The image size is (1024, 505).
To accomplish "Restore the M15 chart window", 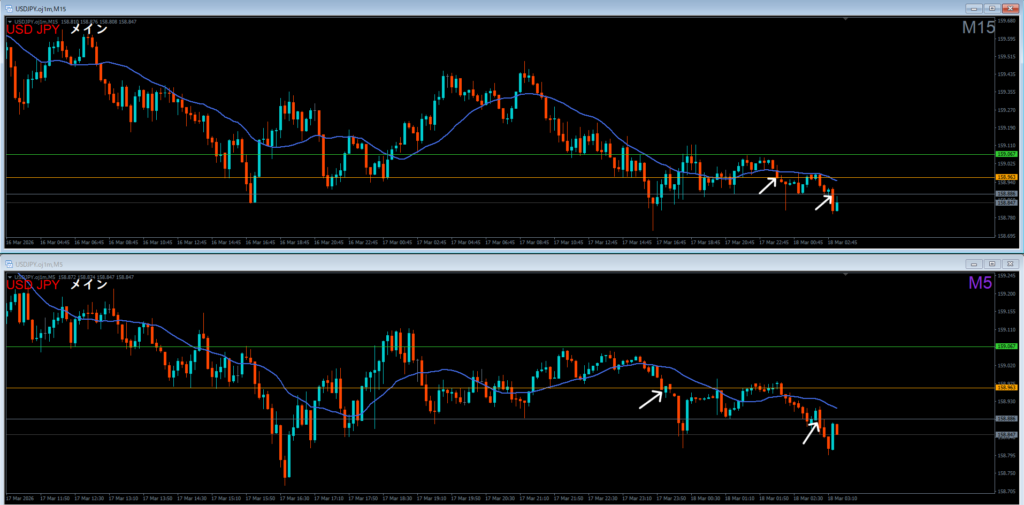I will click(x=991, y=8).
